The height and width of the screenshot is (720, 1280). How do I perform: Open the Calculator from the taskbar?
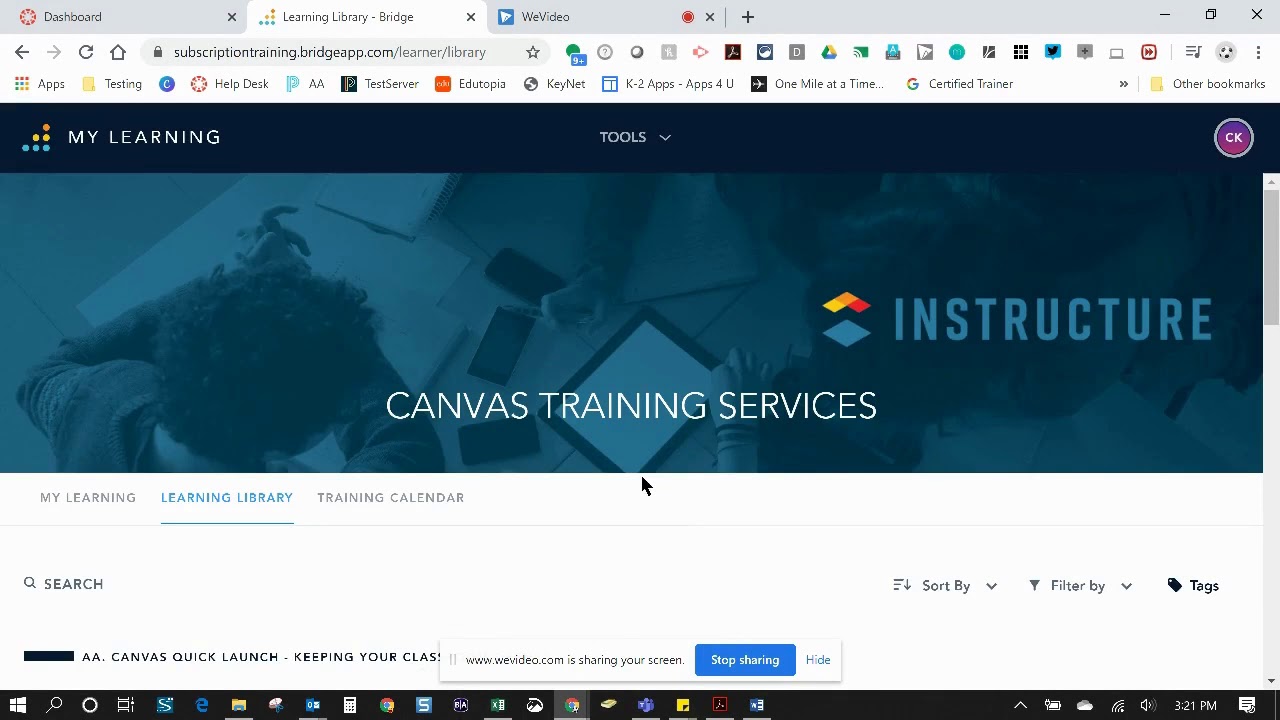click(x=350, y=705)
